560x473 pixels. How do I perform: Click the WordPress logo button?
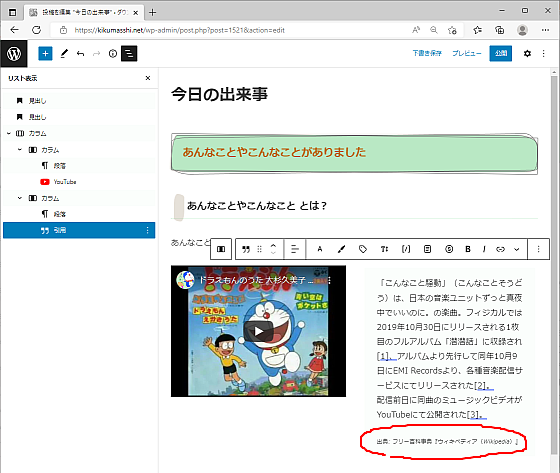14,54
